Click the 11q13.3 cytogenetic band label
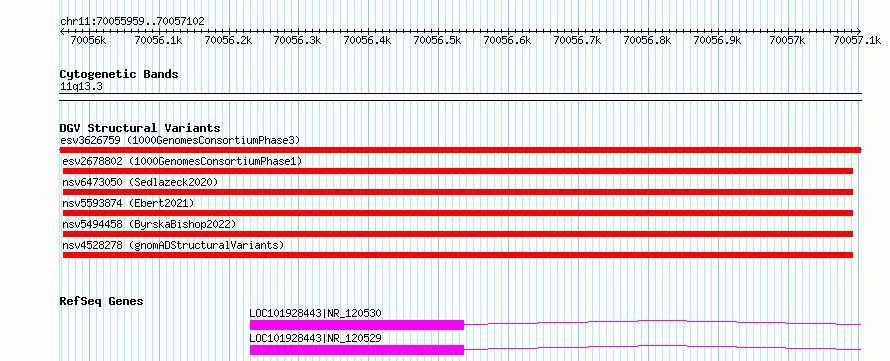The width and height of the screenshot is (890, 361). tap(81, 87)
